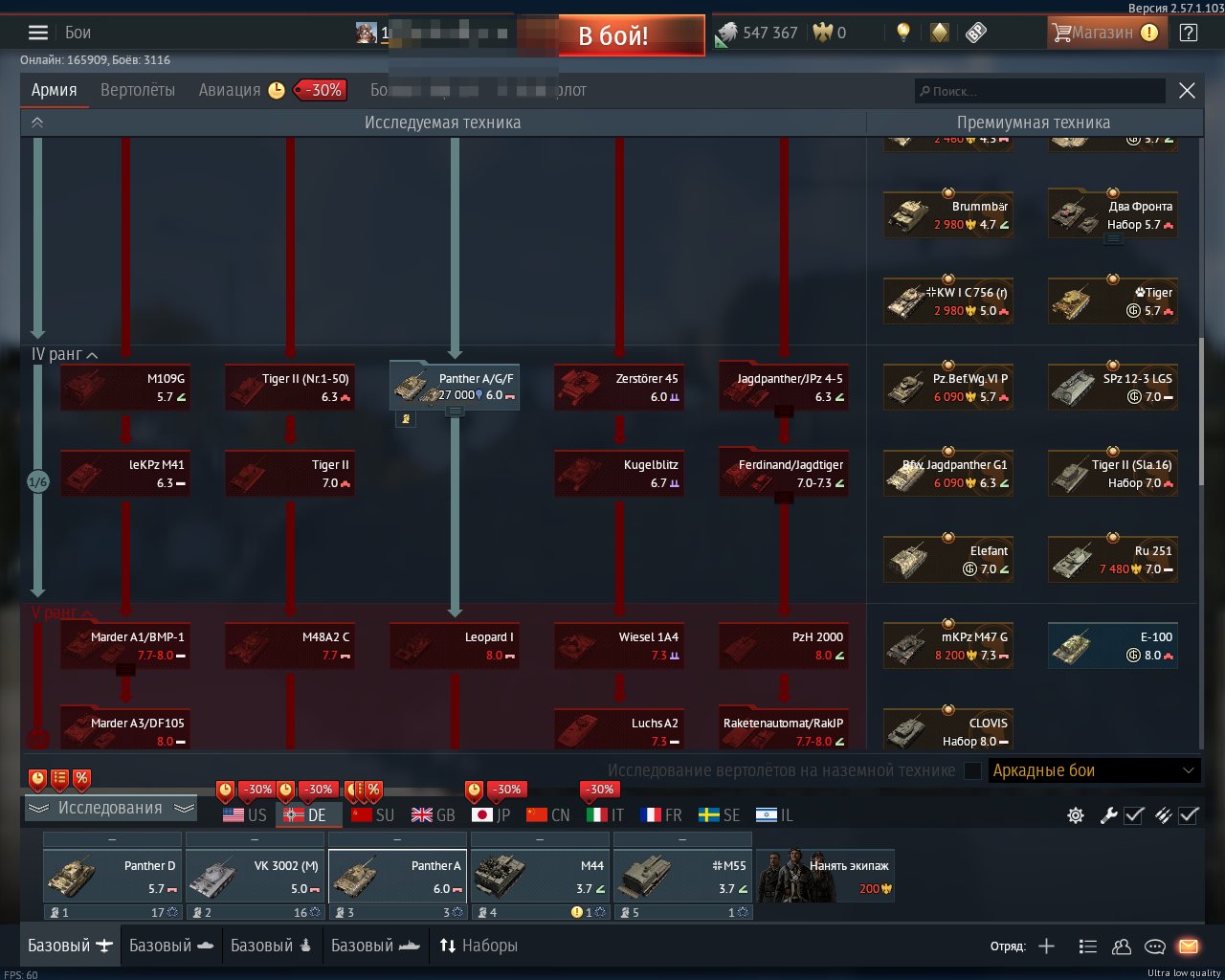This screenshot has height=980, width=1225.
Task: Click the -30% badge next to Авиация
Action: tap(321, 90)
